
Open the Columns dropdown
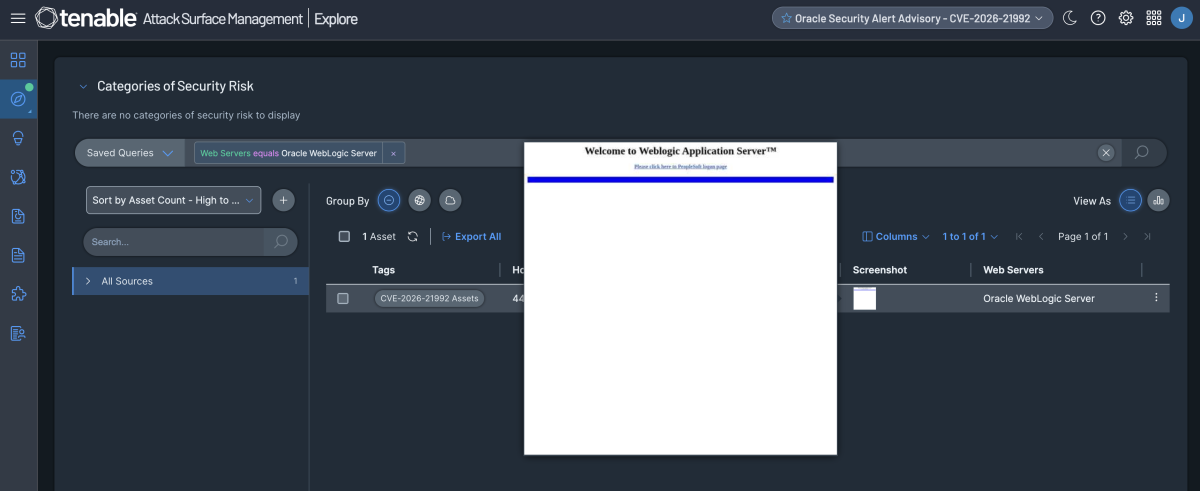(895, 236)
